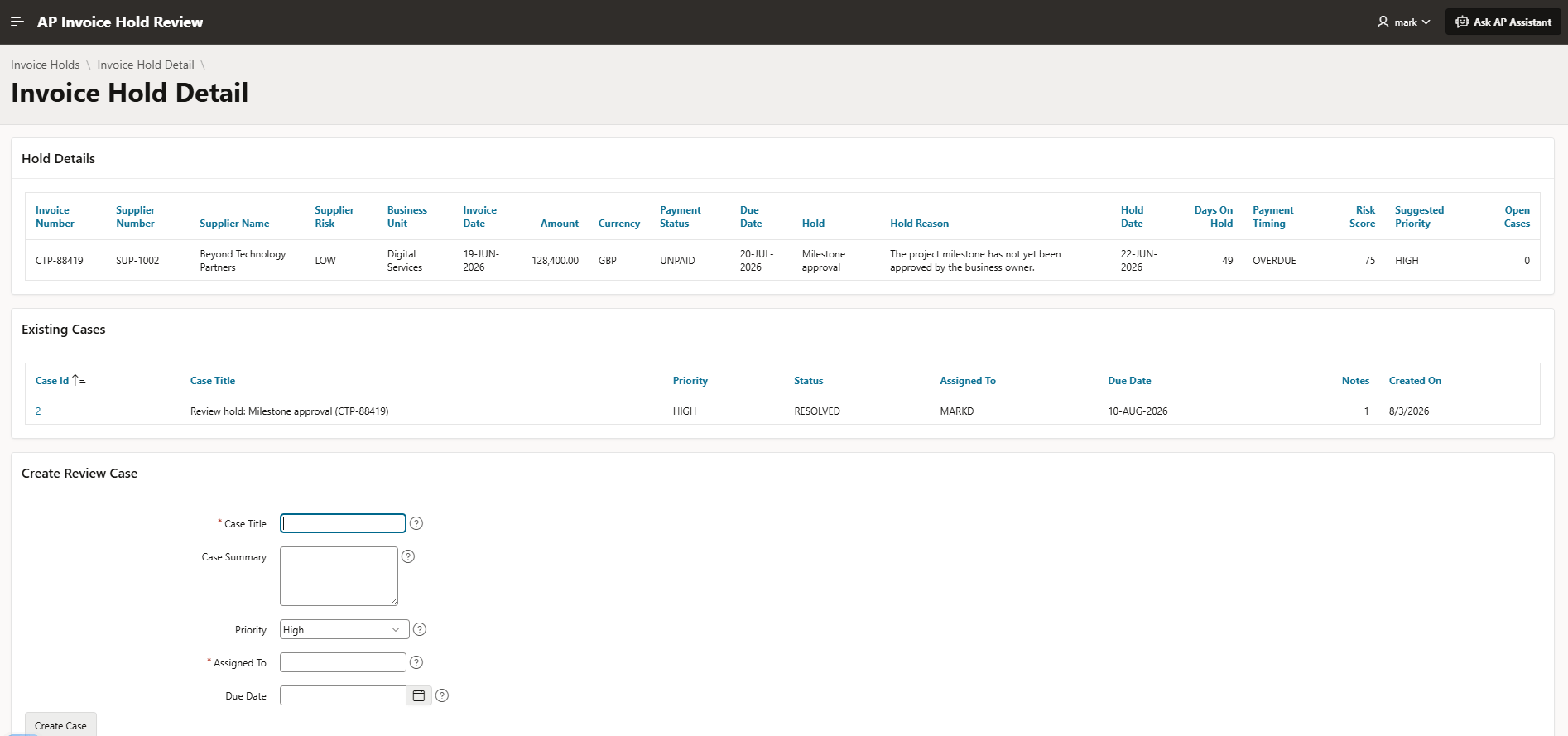
Task: Sort by Payment Status column header
Action: 681,217
